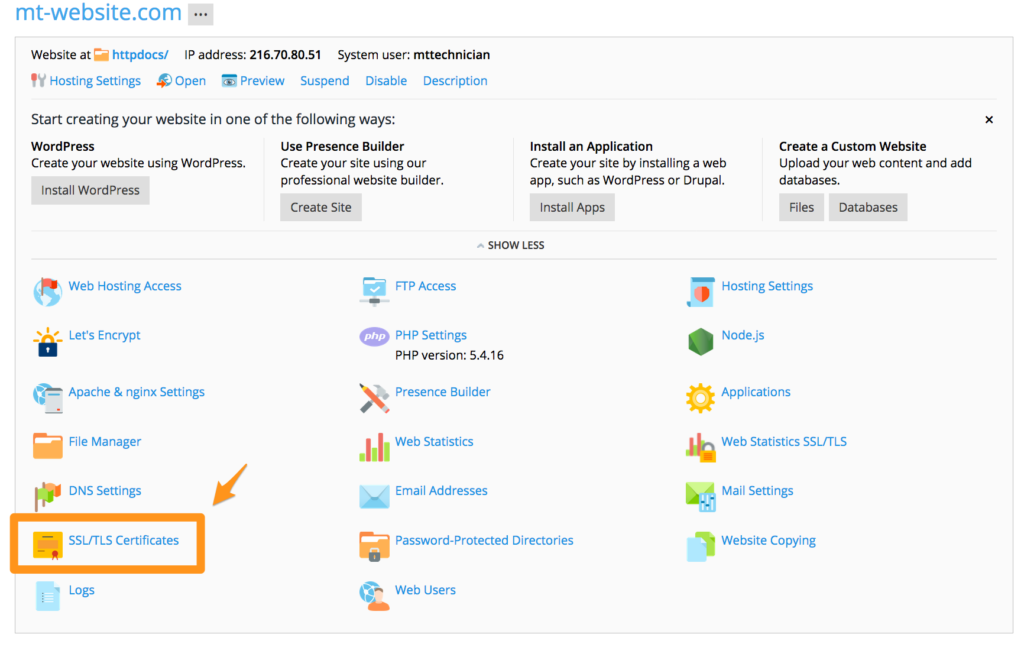The width and height of the screenshot is (1024, 647).
Task: Suspend the website
Action: pos(324,80)
